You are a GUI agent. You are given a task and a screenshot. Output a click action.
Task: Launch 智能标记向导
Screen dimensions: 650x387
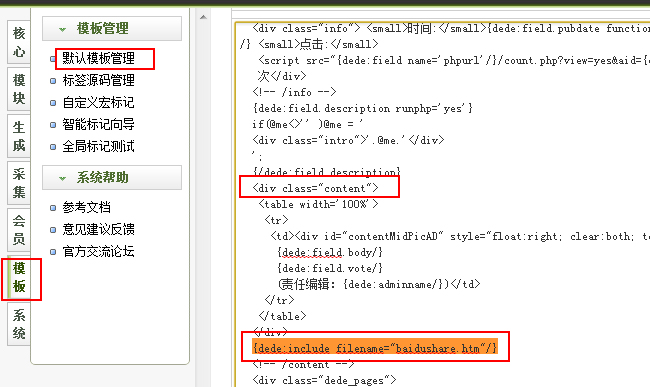tap(98, 124)
